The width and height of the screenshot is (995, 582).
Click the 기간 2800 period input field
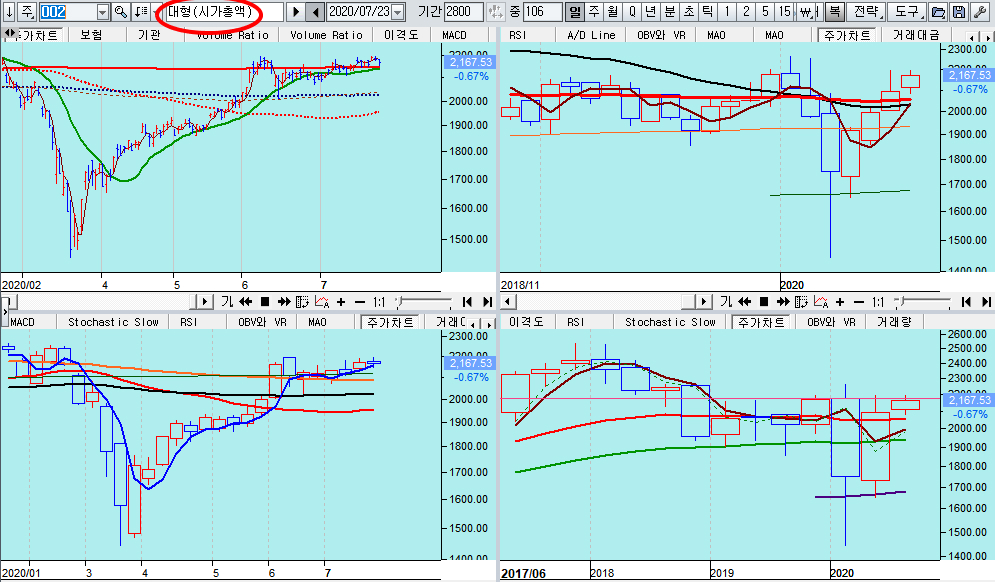point(463,11)
